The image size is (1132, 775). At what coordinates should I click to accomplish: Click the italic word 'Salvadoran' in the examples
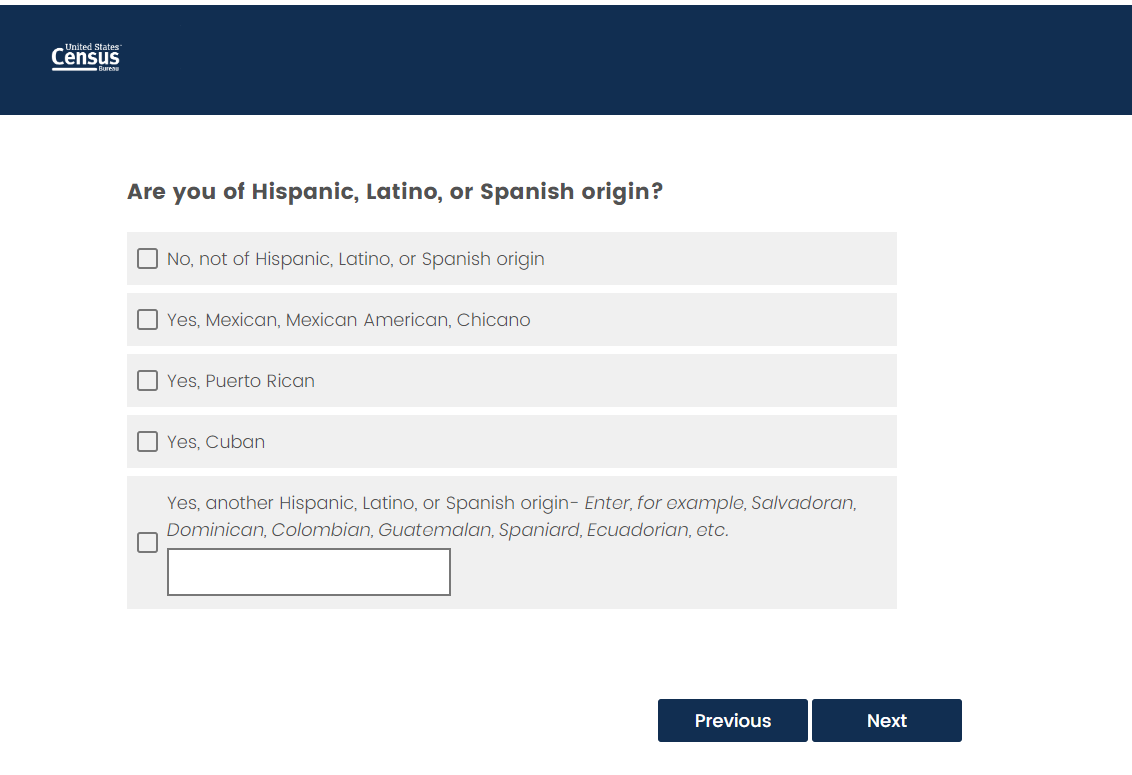(x=803, y=503)
